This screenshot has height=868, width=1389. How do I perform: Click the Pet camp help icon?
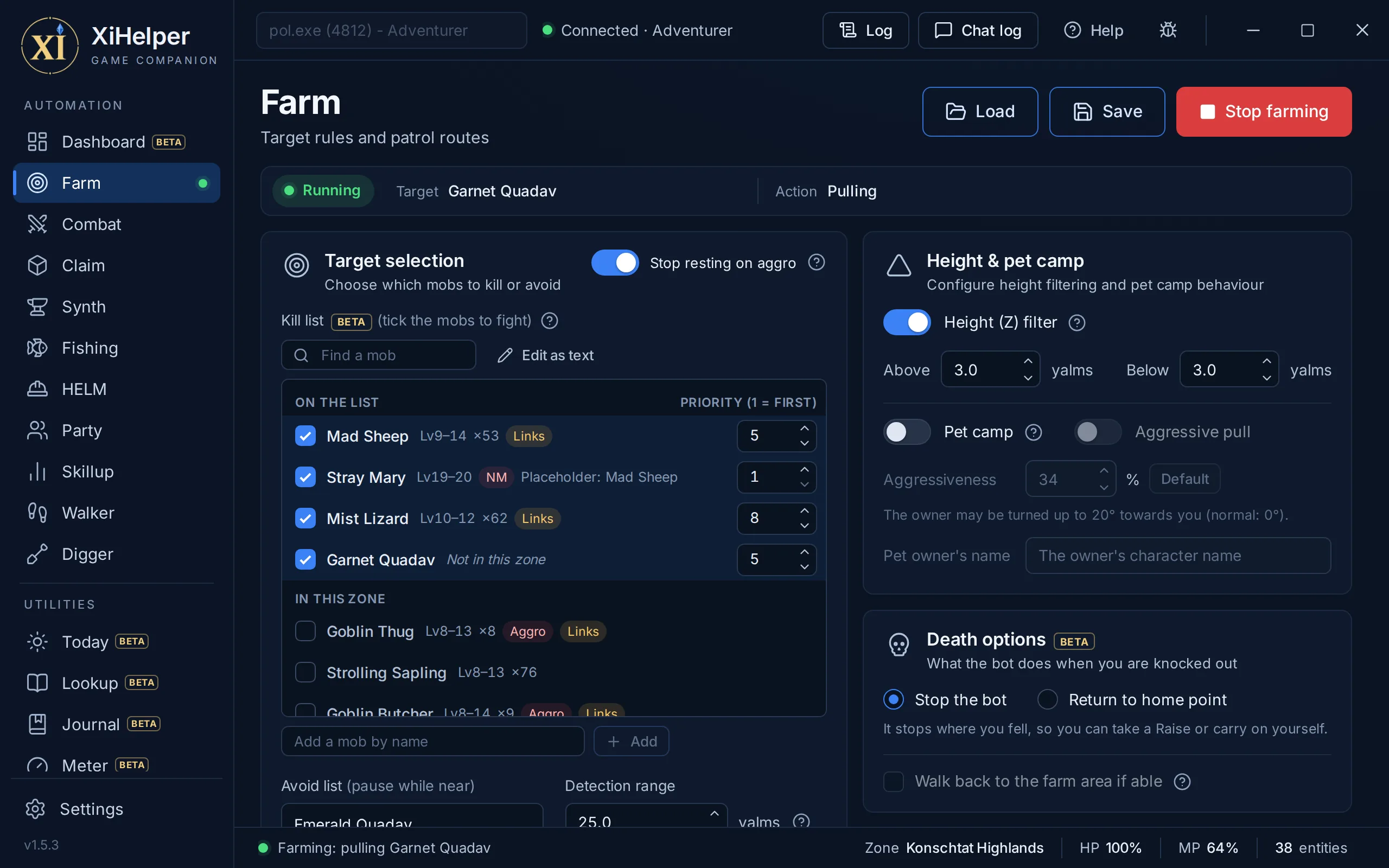point(1033,432)
